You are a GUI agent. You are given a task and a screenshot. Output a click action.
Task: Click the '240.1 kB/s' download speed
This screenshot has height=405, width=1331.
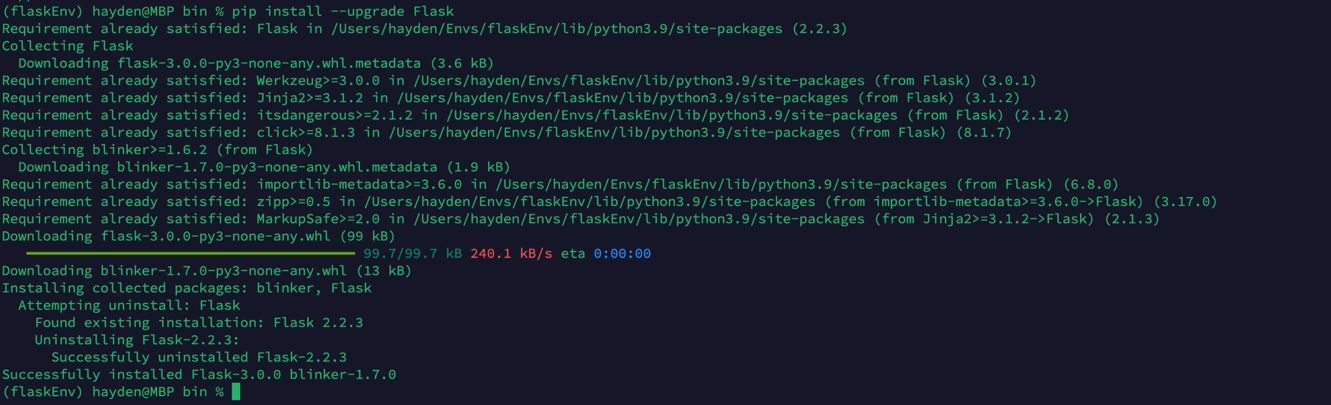(511, 254)
